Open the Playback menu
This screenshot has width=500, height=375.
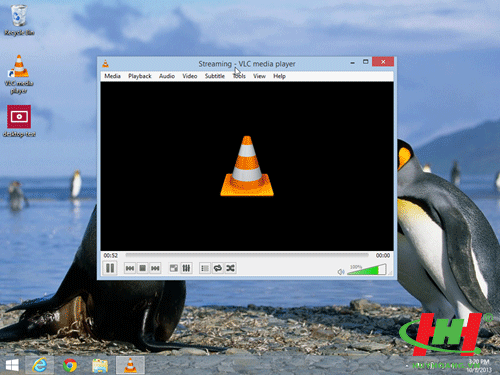pos(140,76)
